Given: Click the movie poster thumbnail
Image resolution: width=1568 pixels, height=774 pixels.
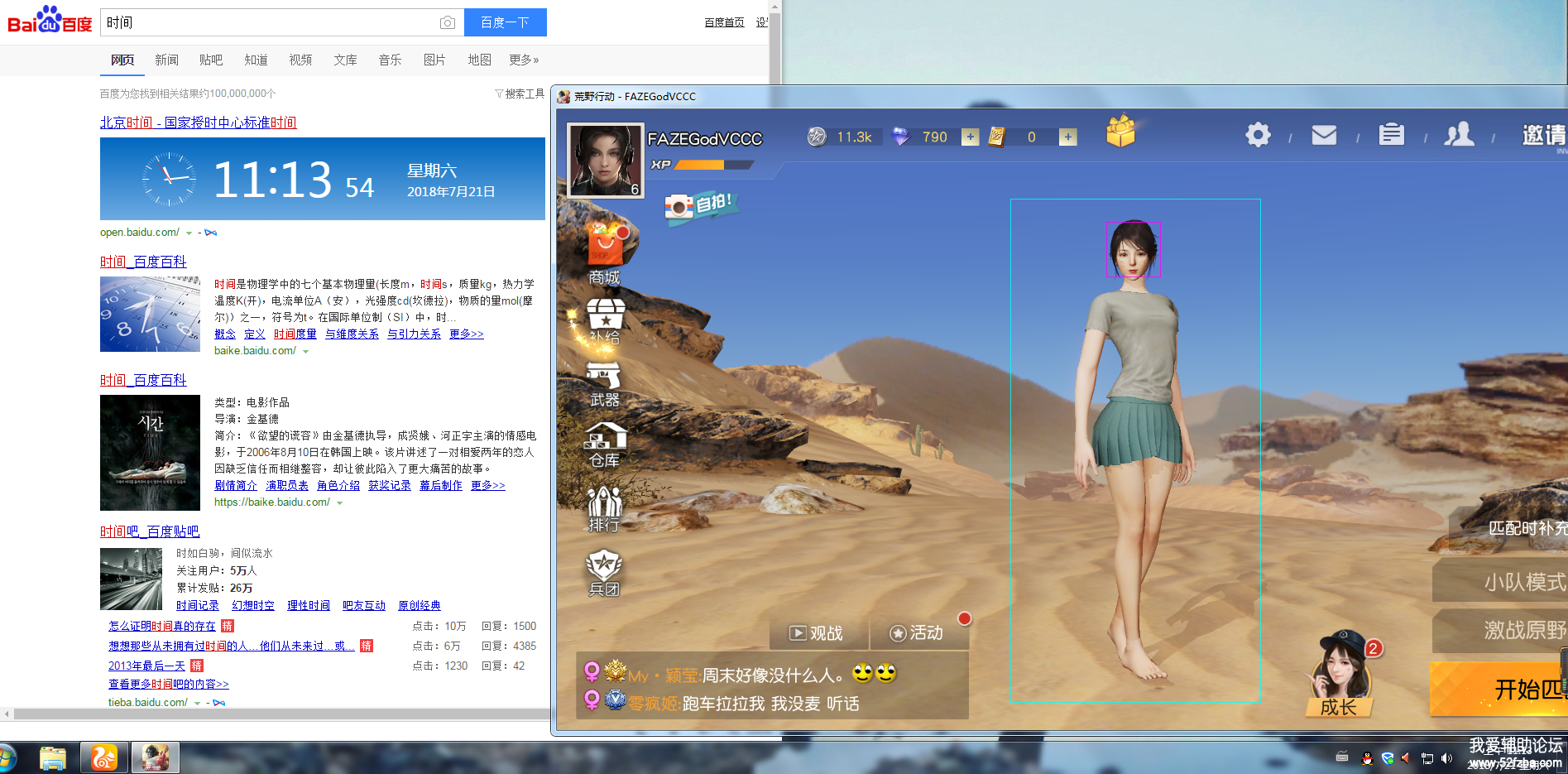Looking at the screenshot, I should coord(150,453).
